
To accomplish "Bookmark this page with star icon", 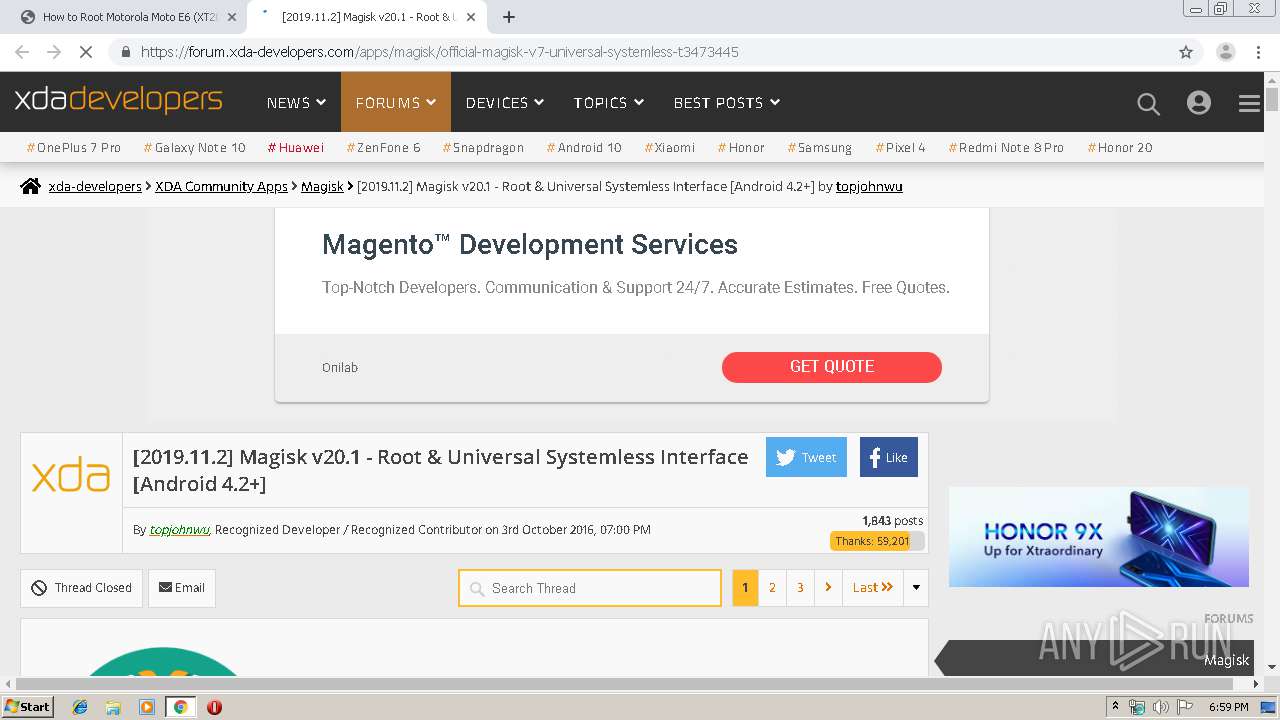I will click(1186, 52).
